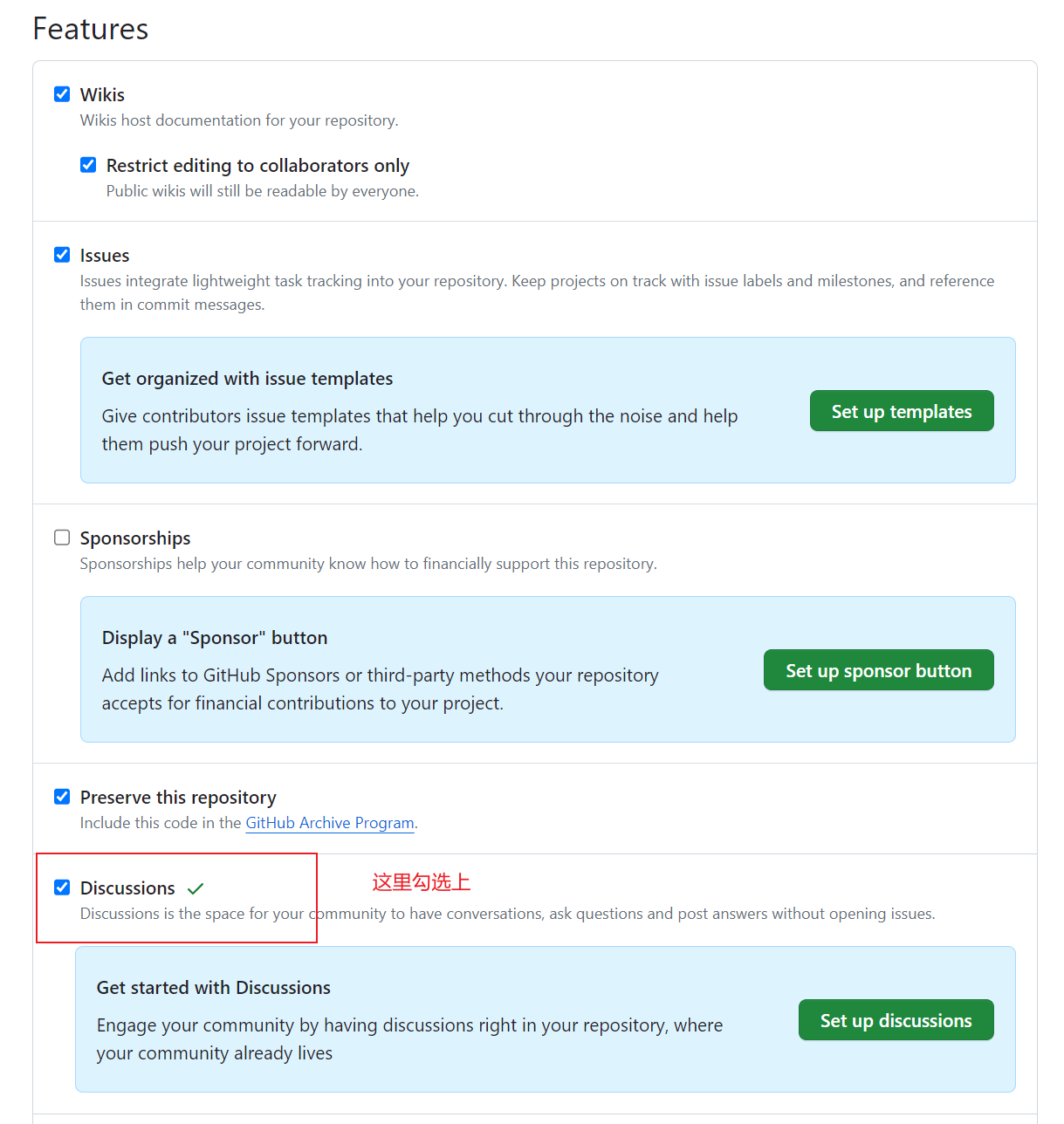The width and height of the screenshot is (1064, 1124).
Task: Click the Set up sponsor button
Action: coord(879,670)
